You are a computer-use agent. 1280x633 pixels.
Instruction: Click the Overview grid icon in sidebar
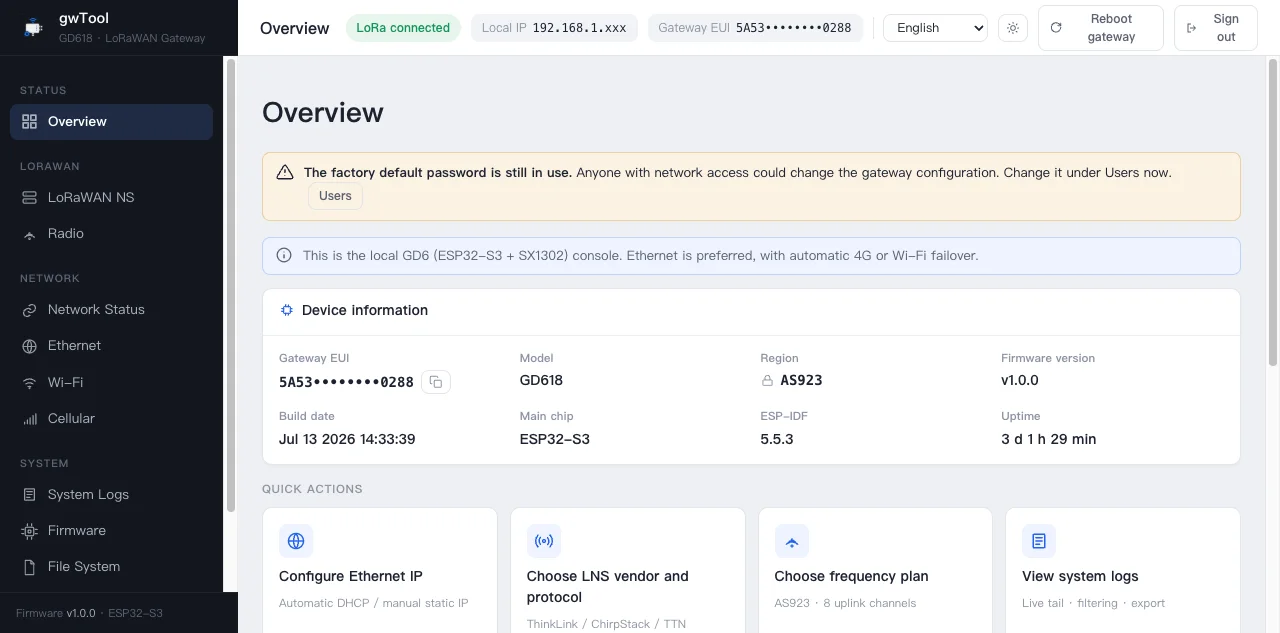[x=29, y=122]
